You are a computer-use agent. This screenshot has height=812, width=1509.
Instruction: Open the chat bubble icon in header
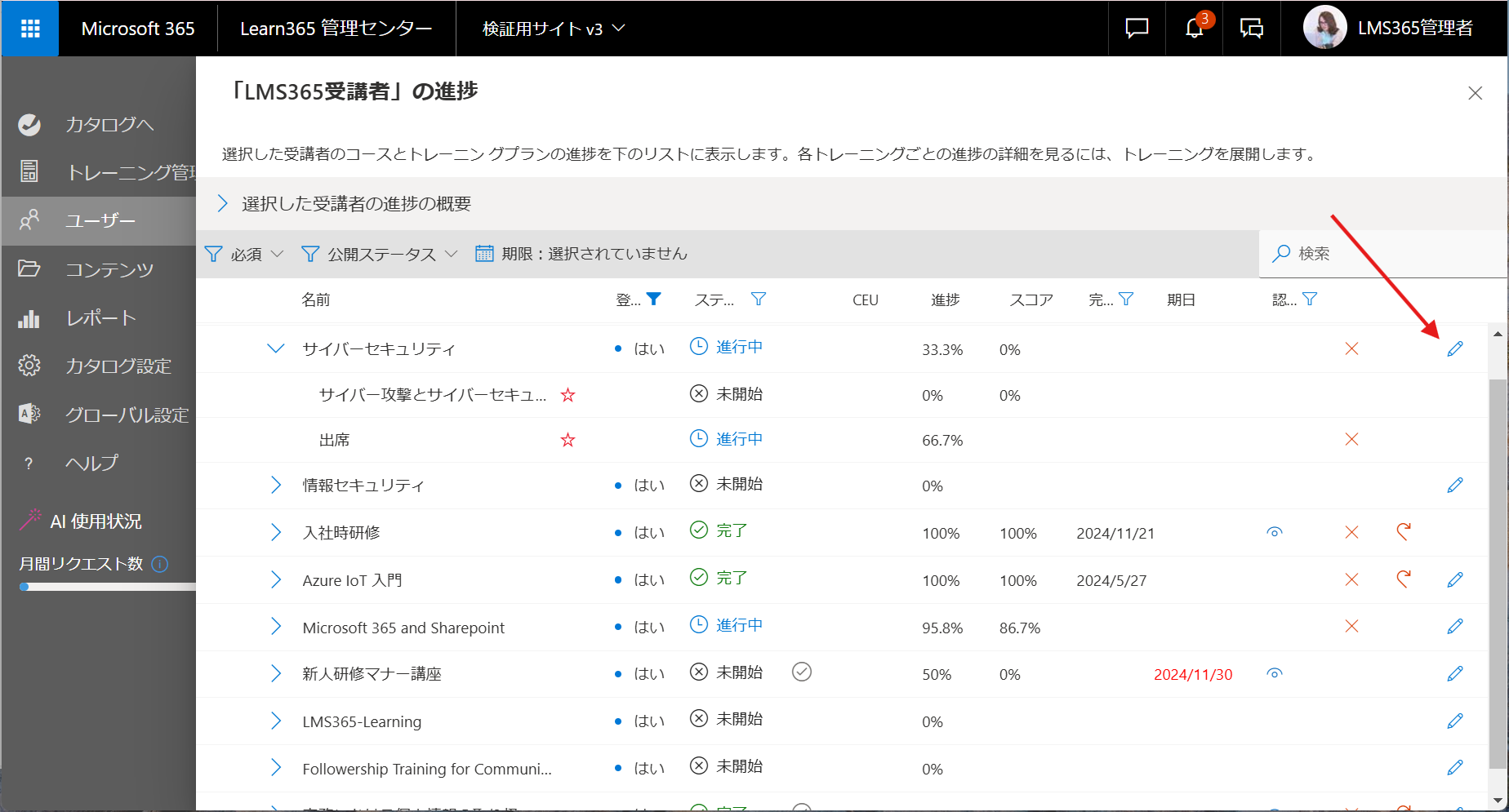point(1137,29)
